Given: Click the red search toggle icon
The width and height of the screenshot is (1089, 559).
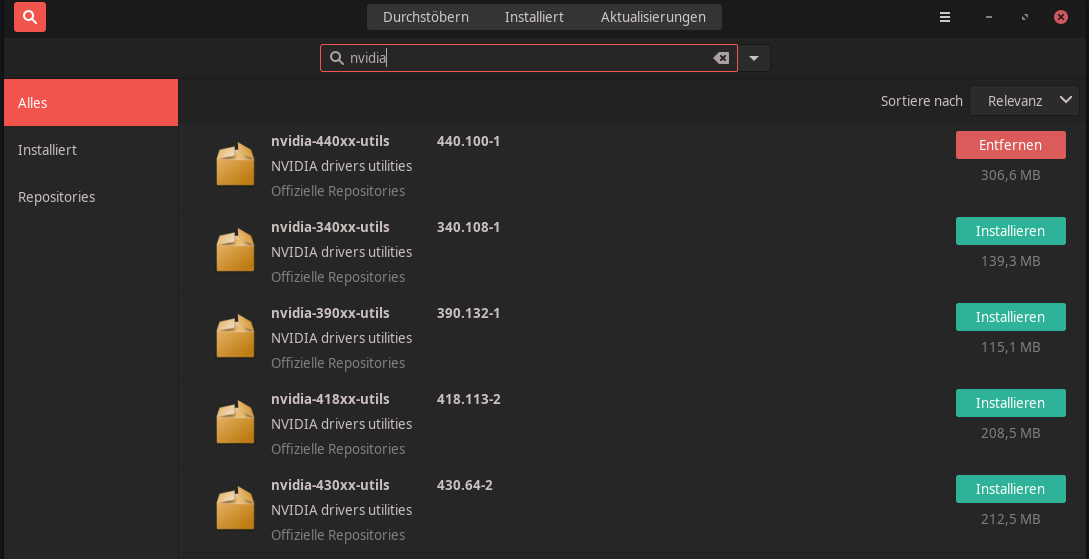Looking at the screenshot, I should click(30, 17).
